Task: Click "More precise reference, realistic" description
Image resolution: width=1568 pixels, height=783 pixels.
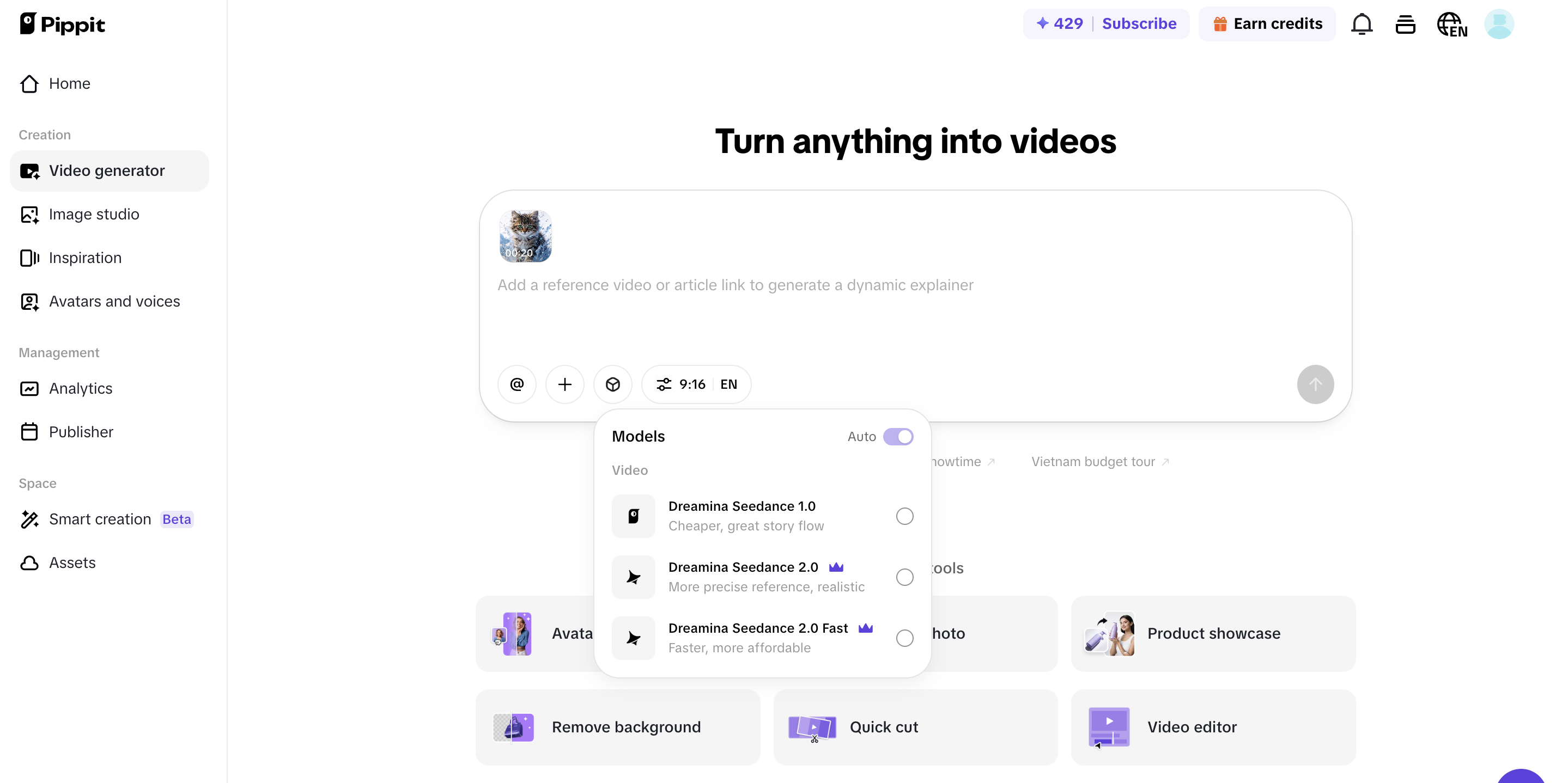Action: [x=765, y=587]
